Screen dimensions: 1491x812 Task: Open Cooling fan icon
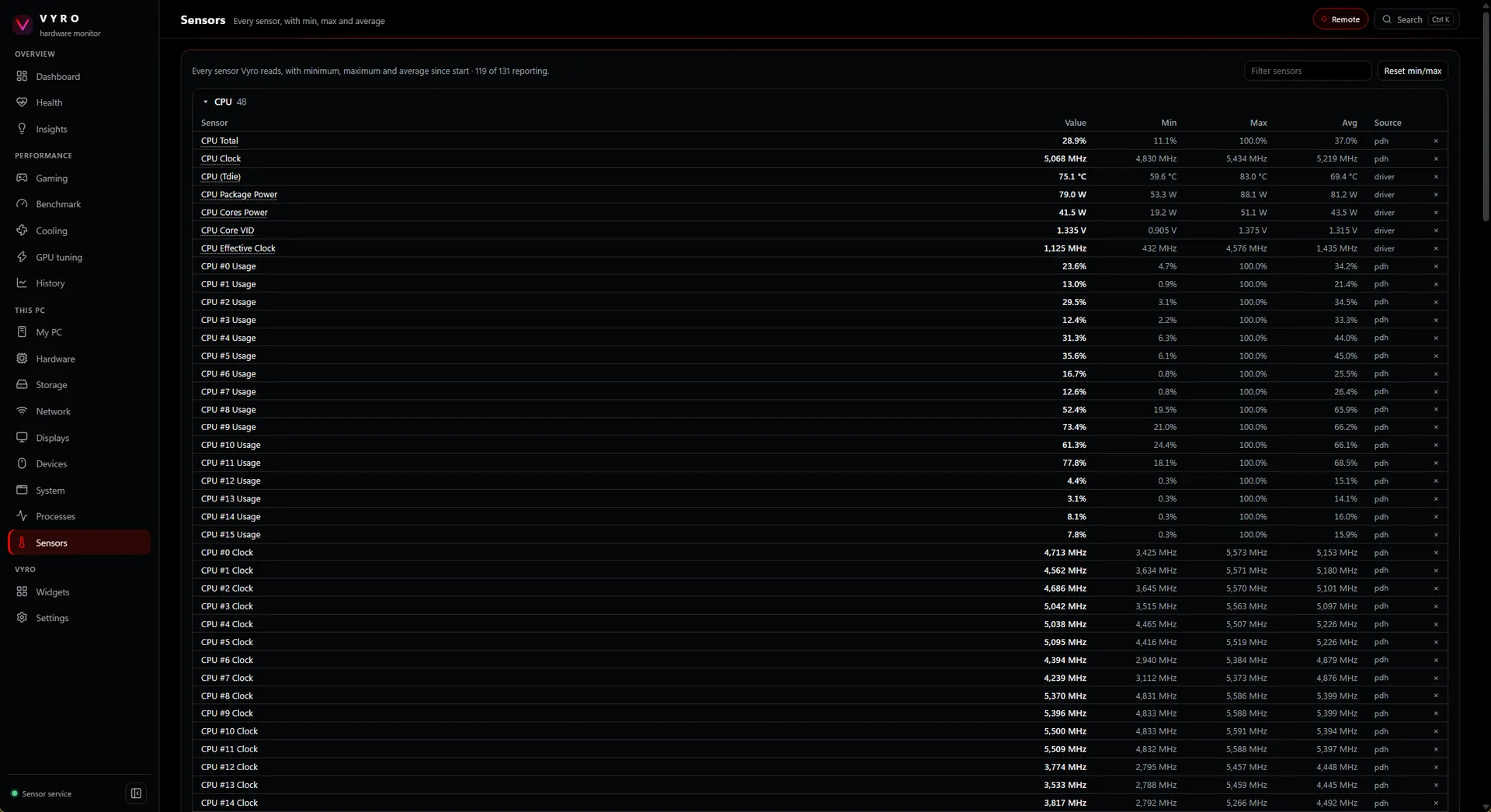tap(22, 230)
